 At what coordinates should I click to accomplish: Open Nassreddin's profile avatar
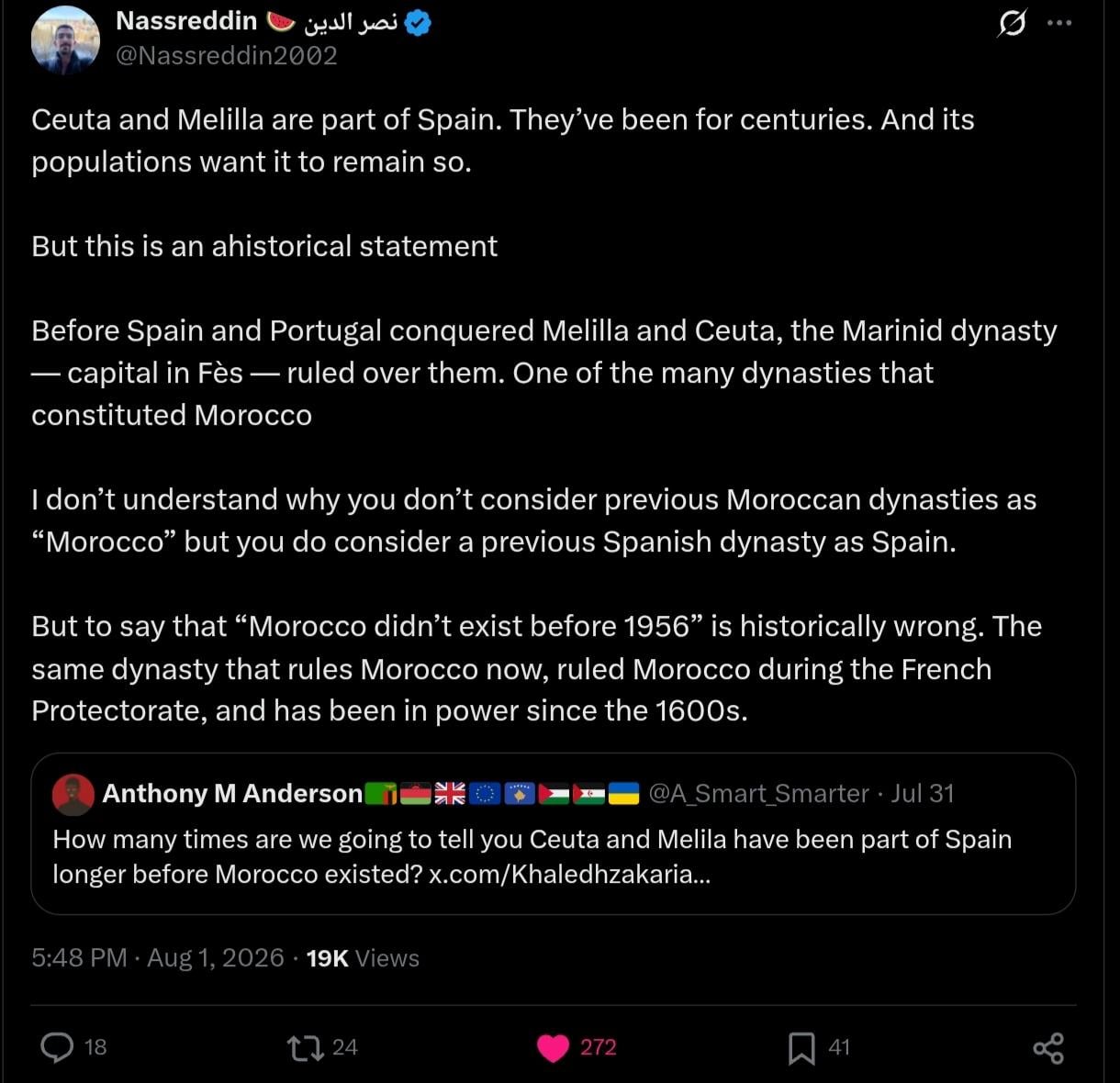click(x=65, y=39)
